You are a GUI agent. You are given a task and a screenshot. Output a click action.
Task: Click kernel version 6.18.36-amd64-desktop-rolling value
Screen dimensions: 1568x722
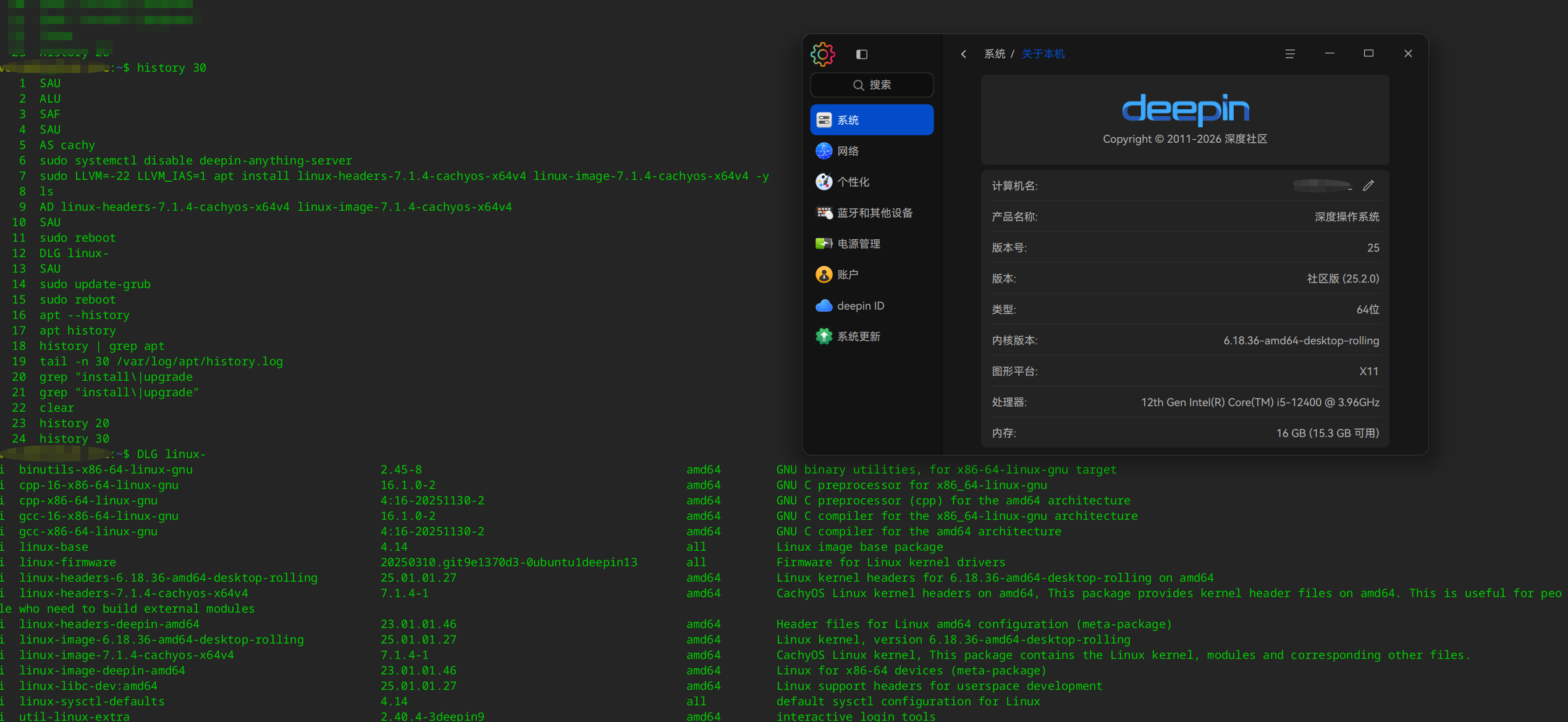pyautogui.click(x=1301, y=341)
